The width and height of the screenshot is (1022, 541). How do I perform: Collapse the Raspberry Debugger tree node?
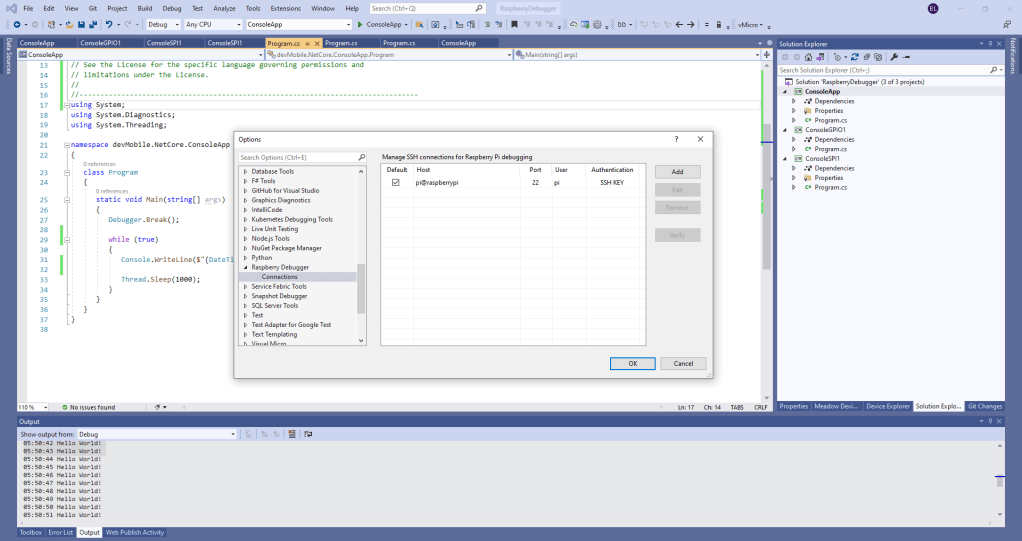click(x=244, y=267)
